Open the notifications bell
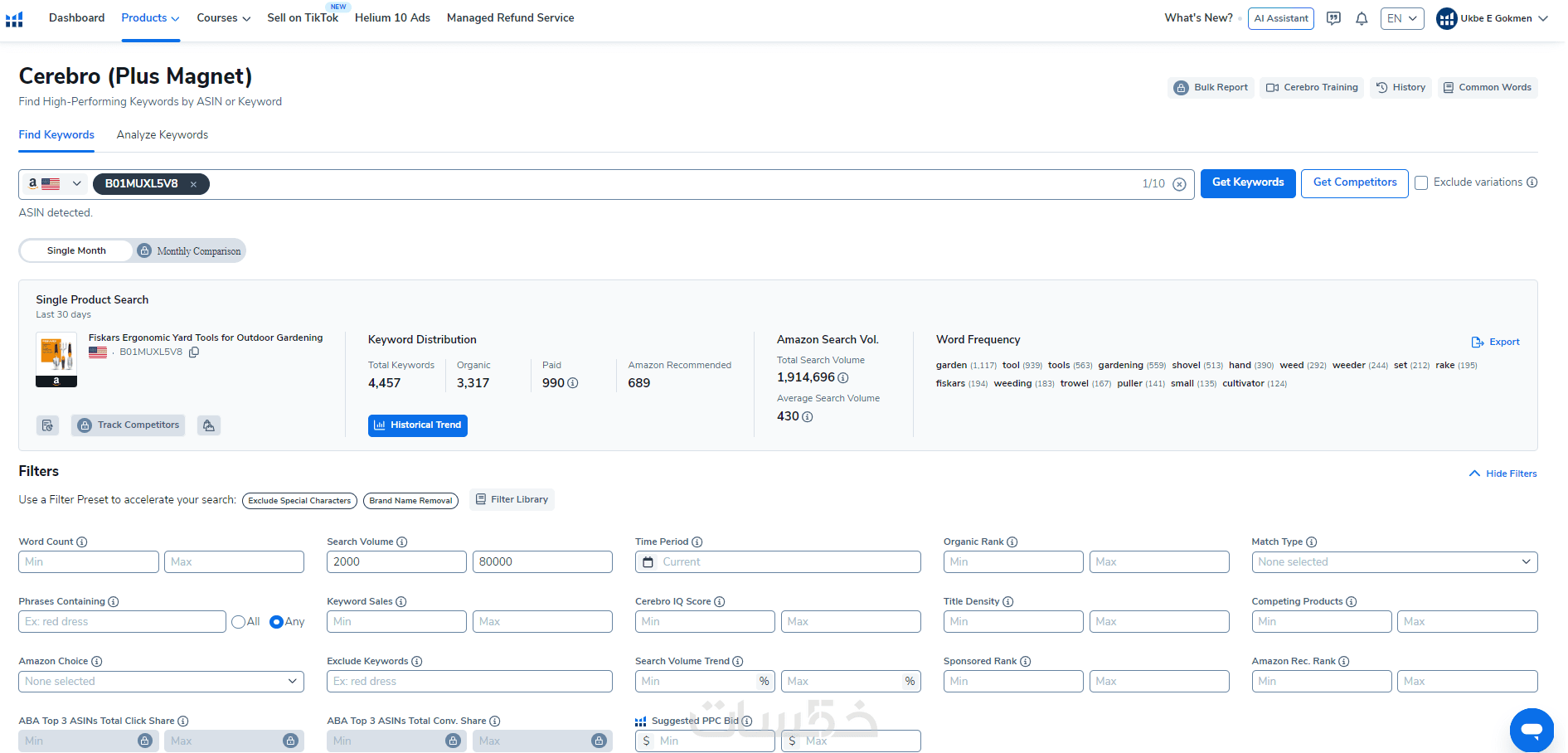 (x=1362, y=18)
